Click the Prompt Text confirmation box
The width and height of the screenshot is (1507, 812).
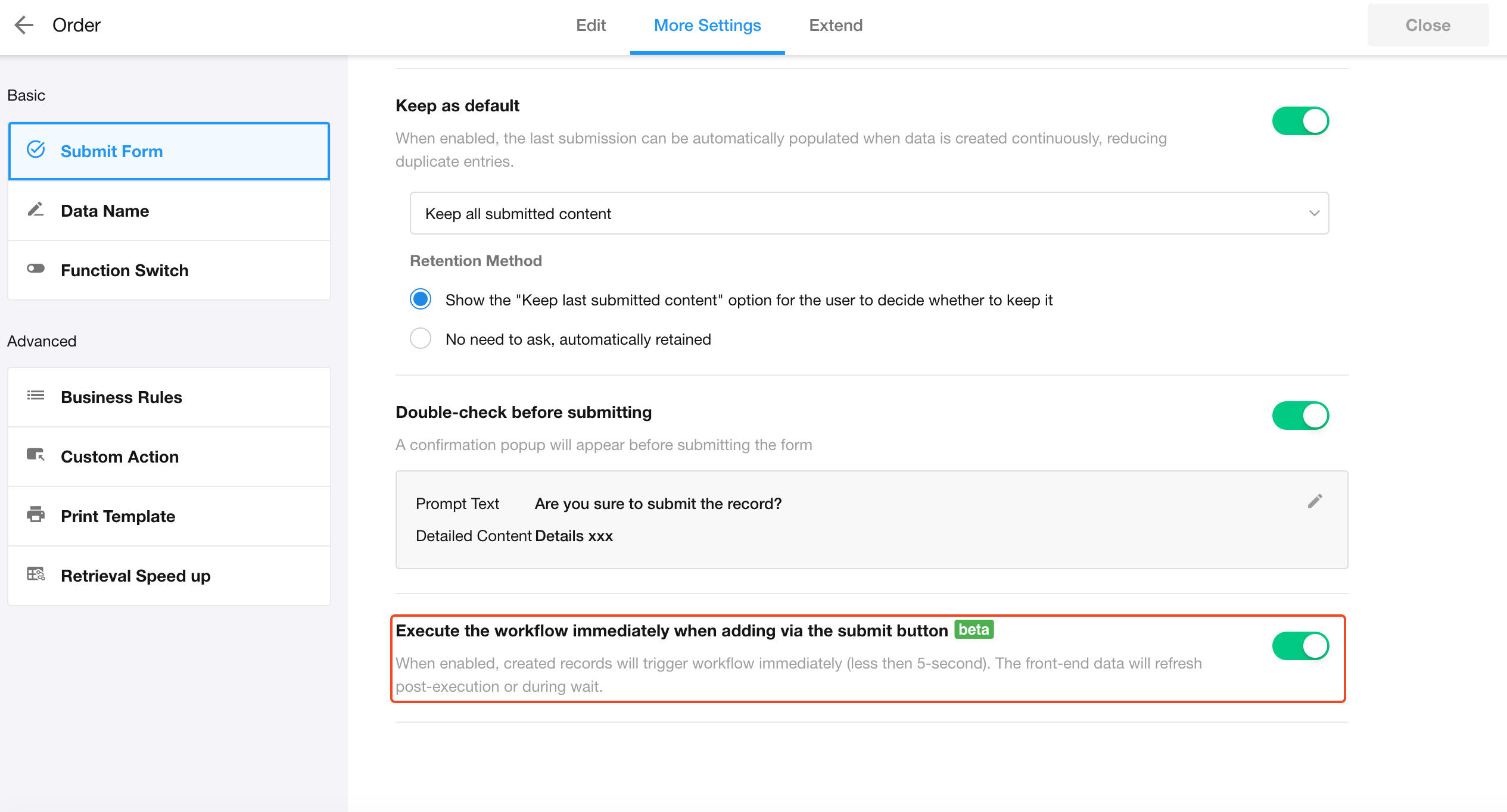point(871,520)
